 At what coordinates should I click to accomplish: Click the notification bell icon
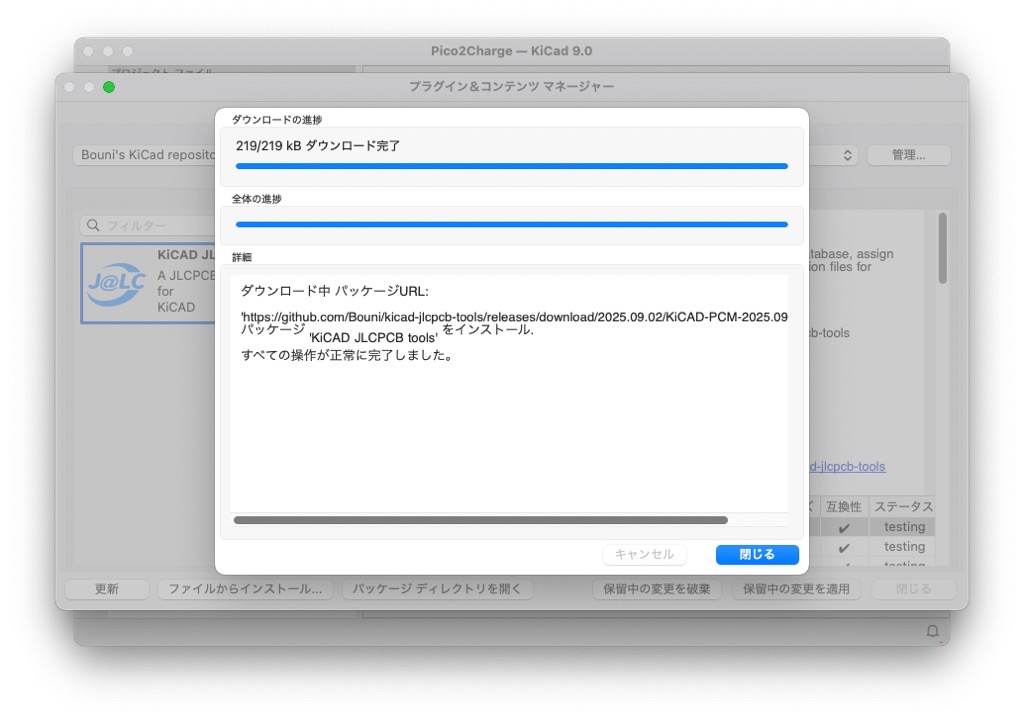tap(932, 631)
